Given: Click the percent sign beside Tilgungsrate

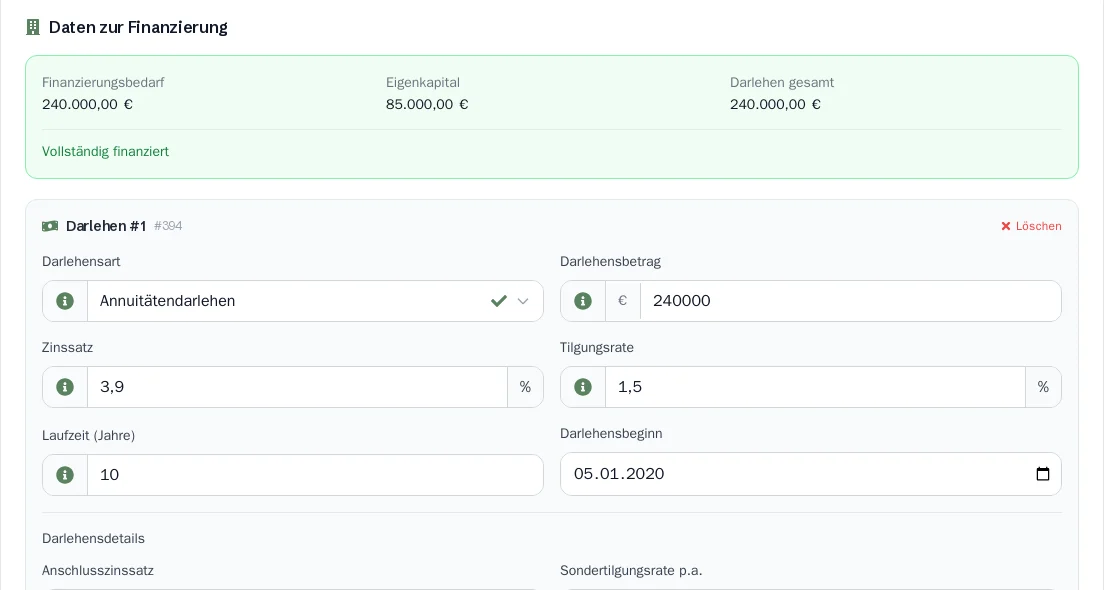Looking at the screenshot, I should click(x=1043, y=387).
